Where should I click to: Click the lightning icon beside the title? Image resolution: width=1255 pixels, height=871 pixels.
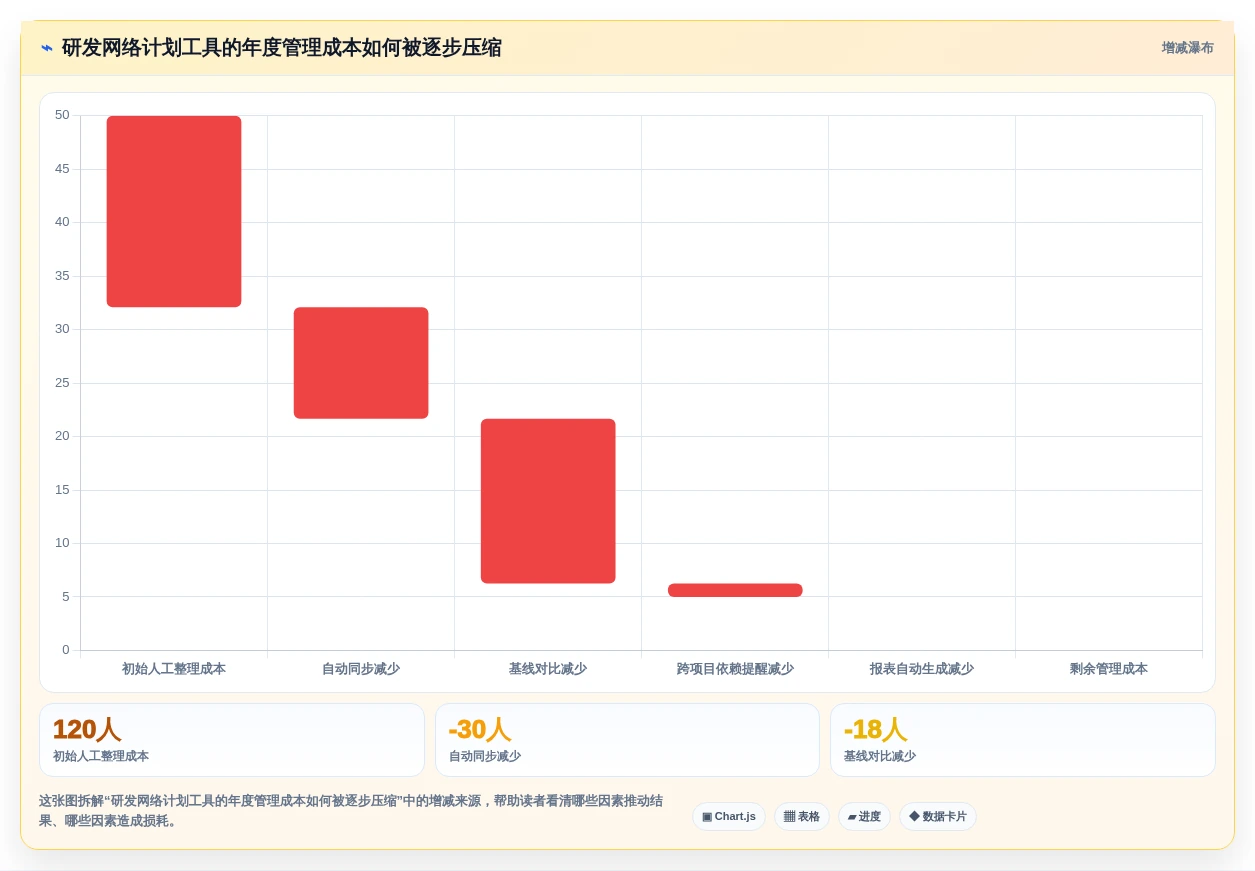click(x=46, y=48)
